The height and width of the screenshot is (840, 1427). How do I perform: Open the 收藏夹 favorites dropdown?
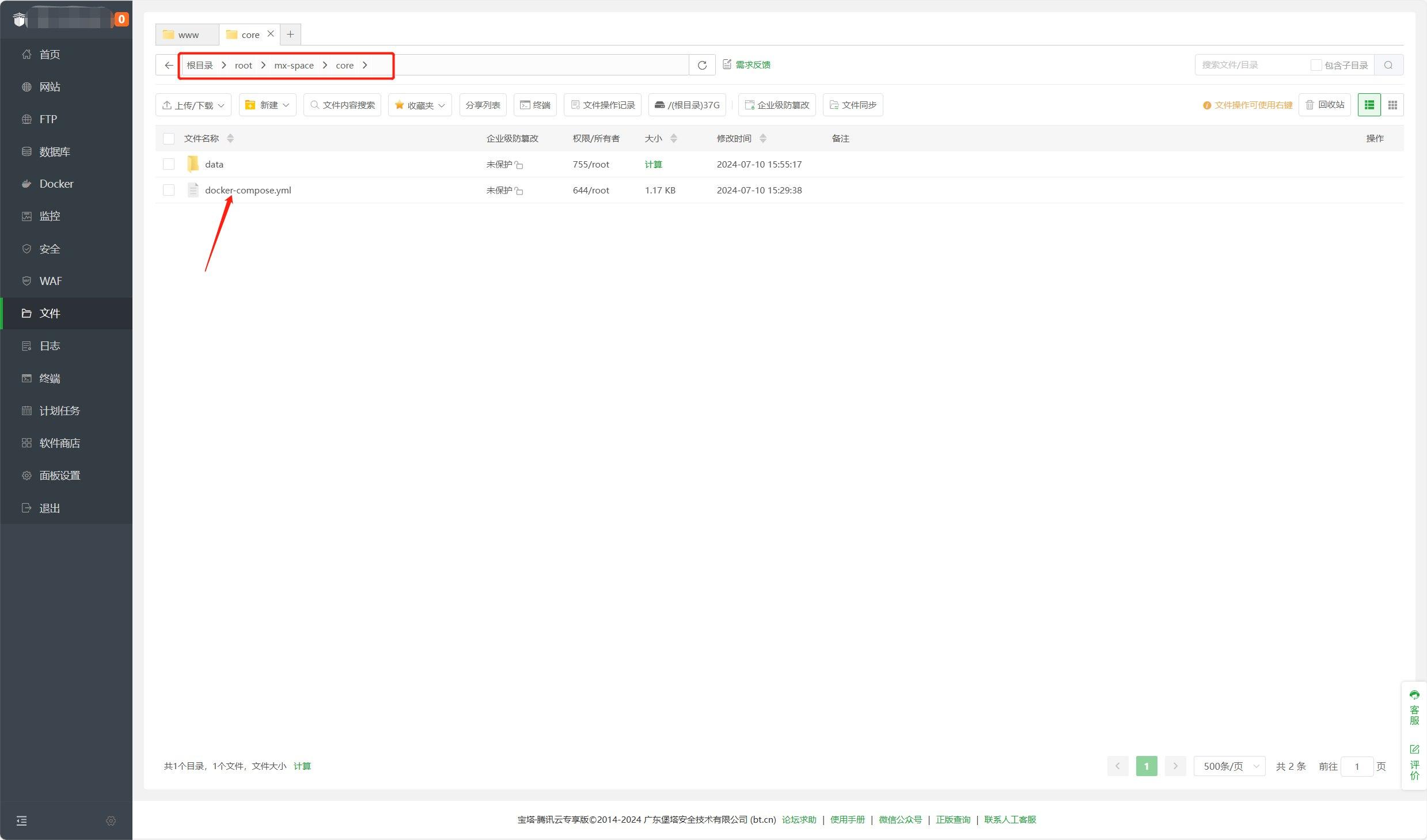pos(420,105)
